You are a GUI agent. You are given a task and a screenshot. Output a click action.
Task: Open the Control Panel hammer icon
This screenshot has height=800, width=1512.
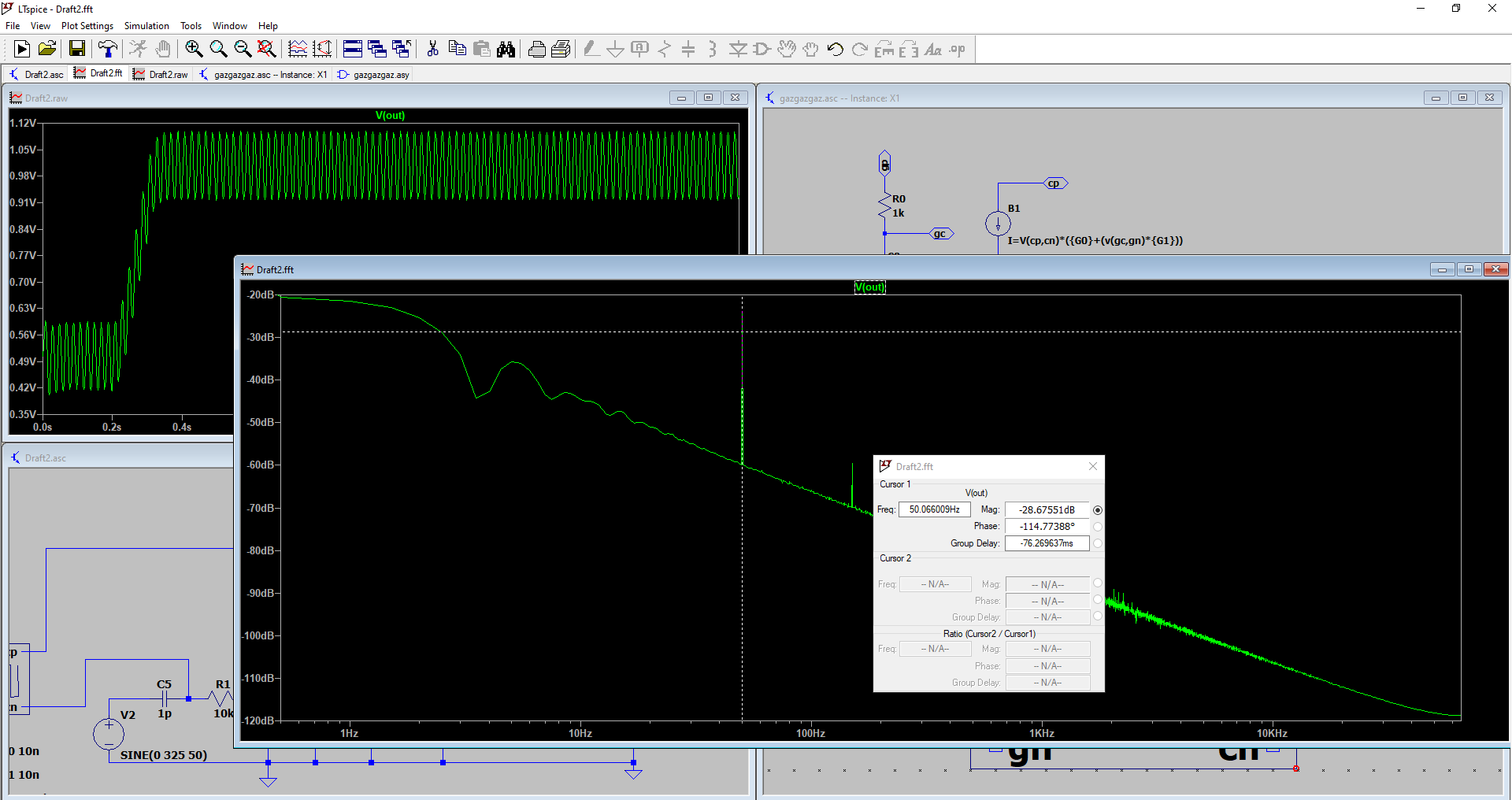(108, 50)
